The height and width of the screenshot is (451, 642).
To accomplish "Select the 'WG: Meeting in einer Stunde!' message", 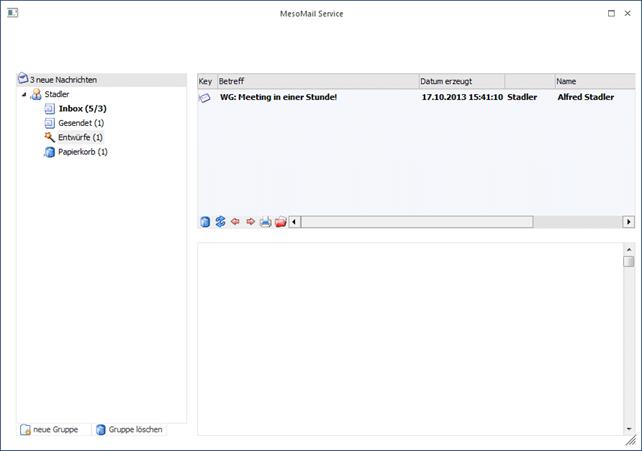I will click(280, 98).
